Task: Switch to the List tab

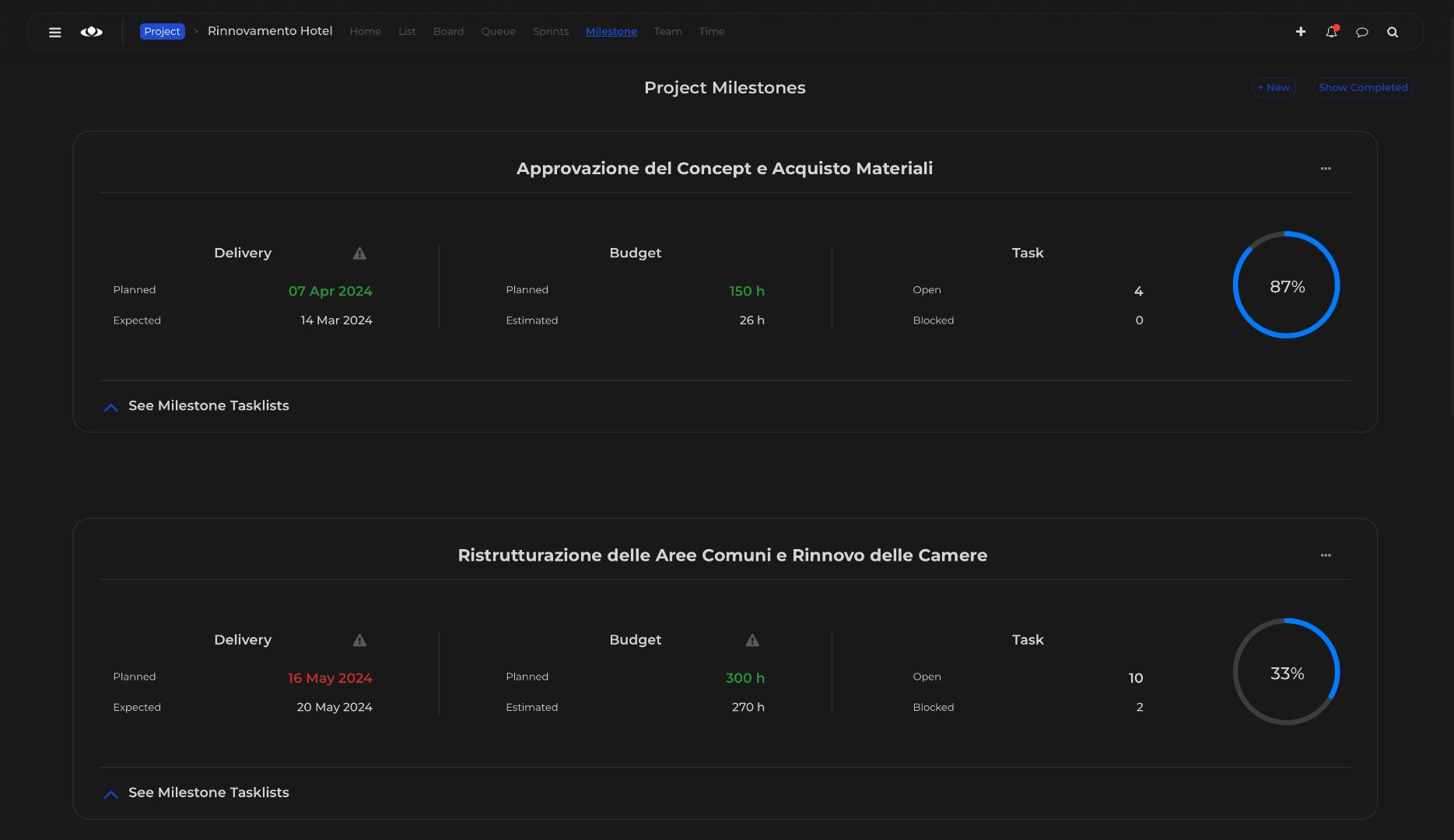Action: click(407, 32)
